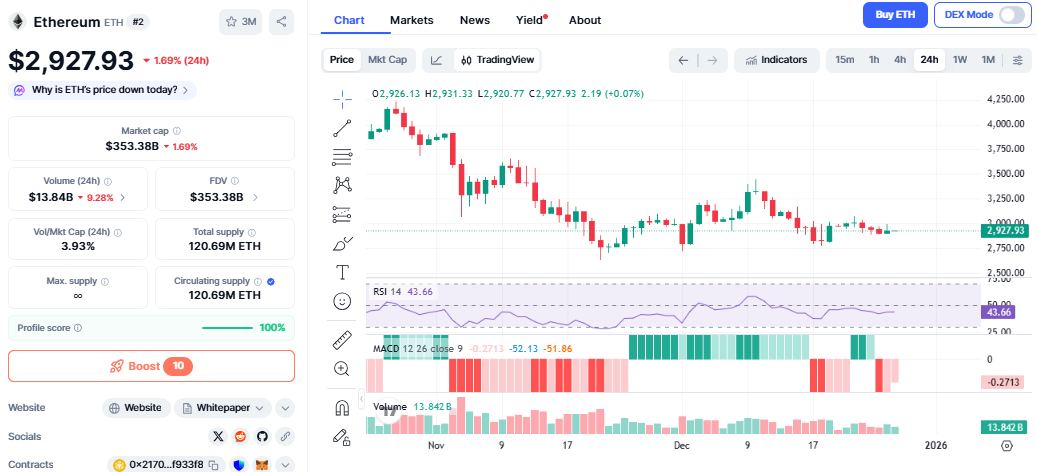Open Ethereum's GitHub social link
Image resolution: width=1037 pixels, height=472 pixels.
tap(262, 436)
